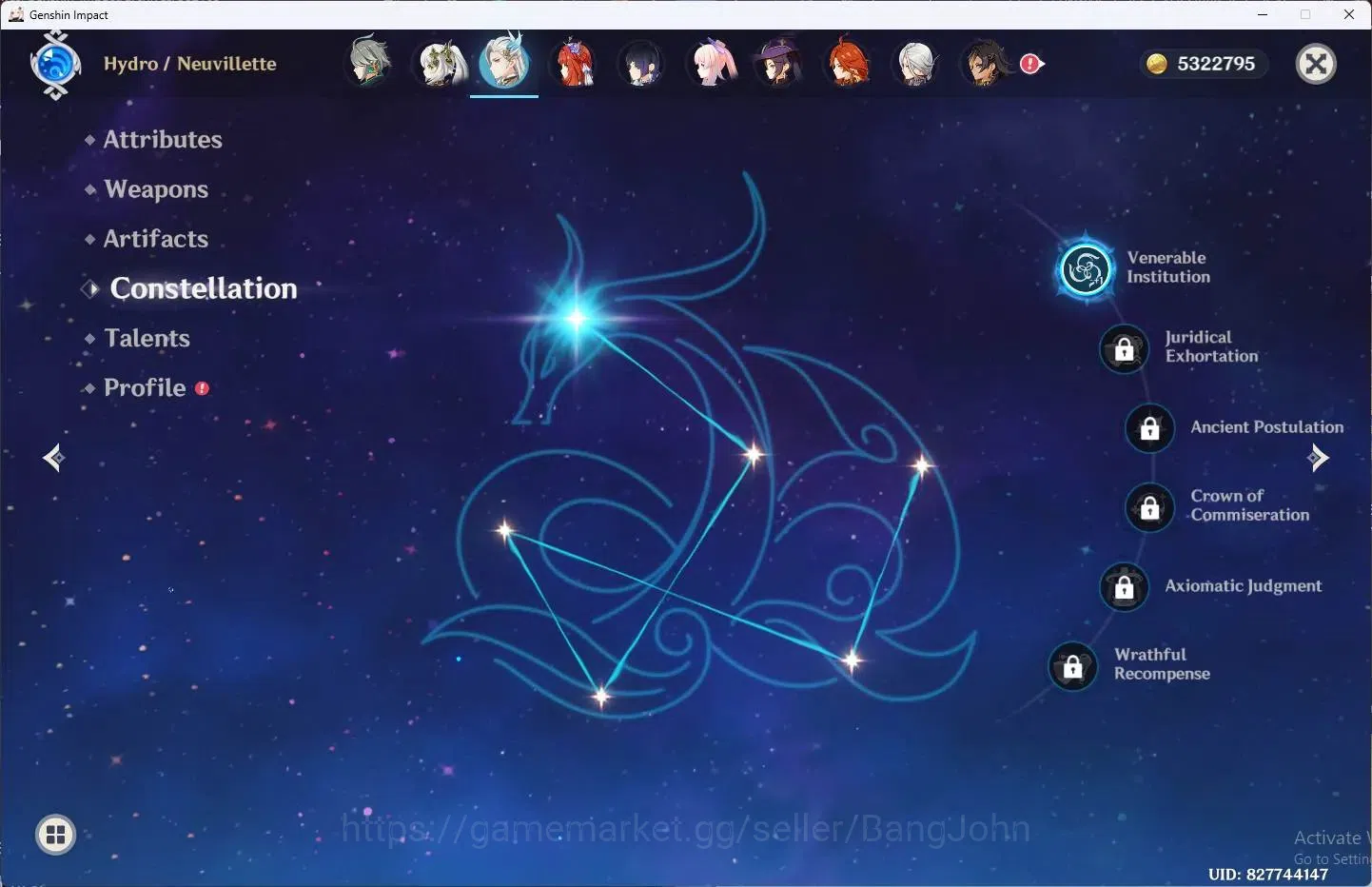The image size is (1372, 887).
Task: Switch to the dark purple-haired character portrait
Action: [642, 65]
